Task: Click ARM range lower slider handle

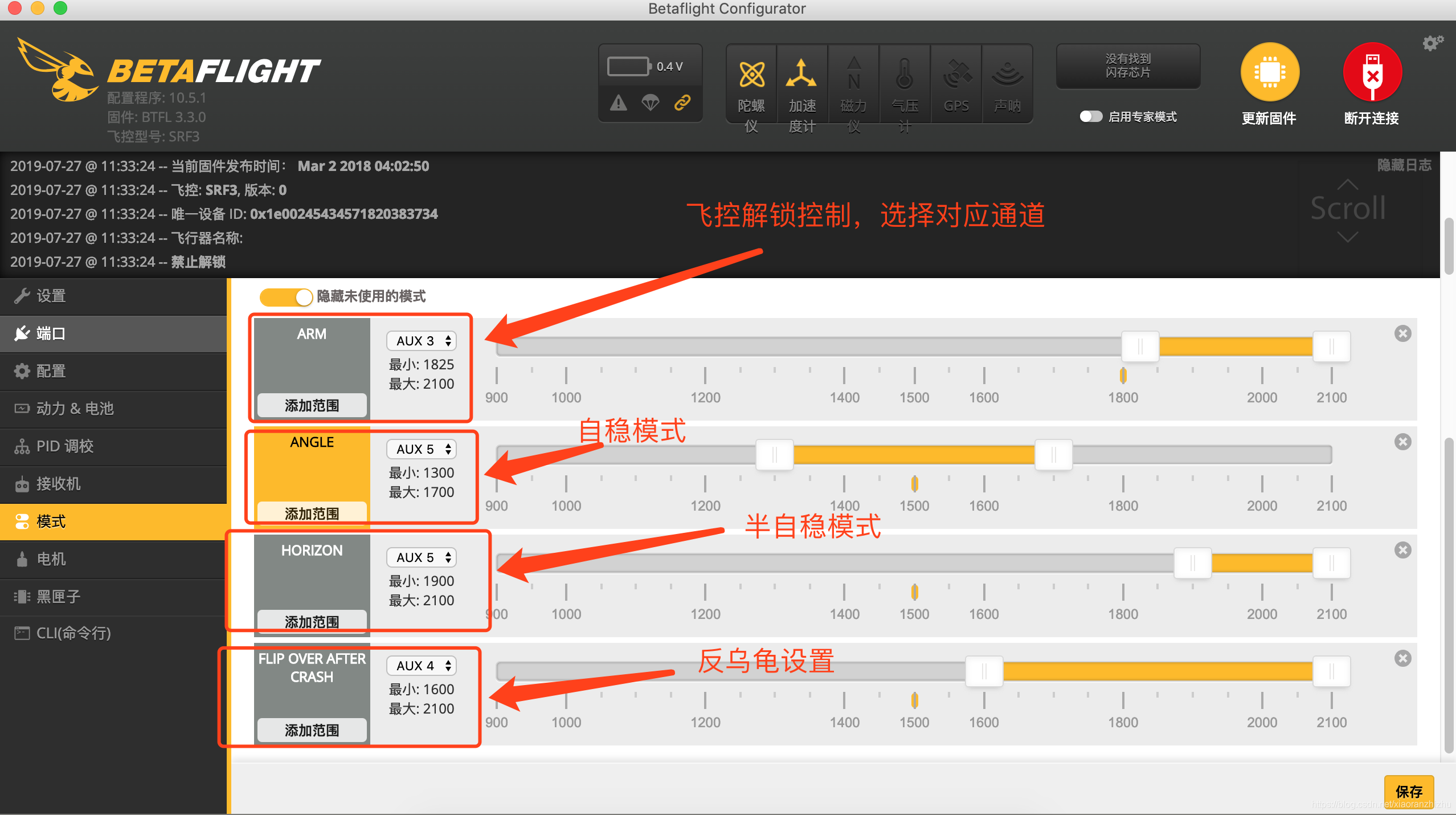Action: point(1140,346)
